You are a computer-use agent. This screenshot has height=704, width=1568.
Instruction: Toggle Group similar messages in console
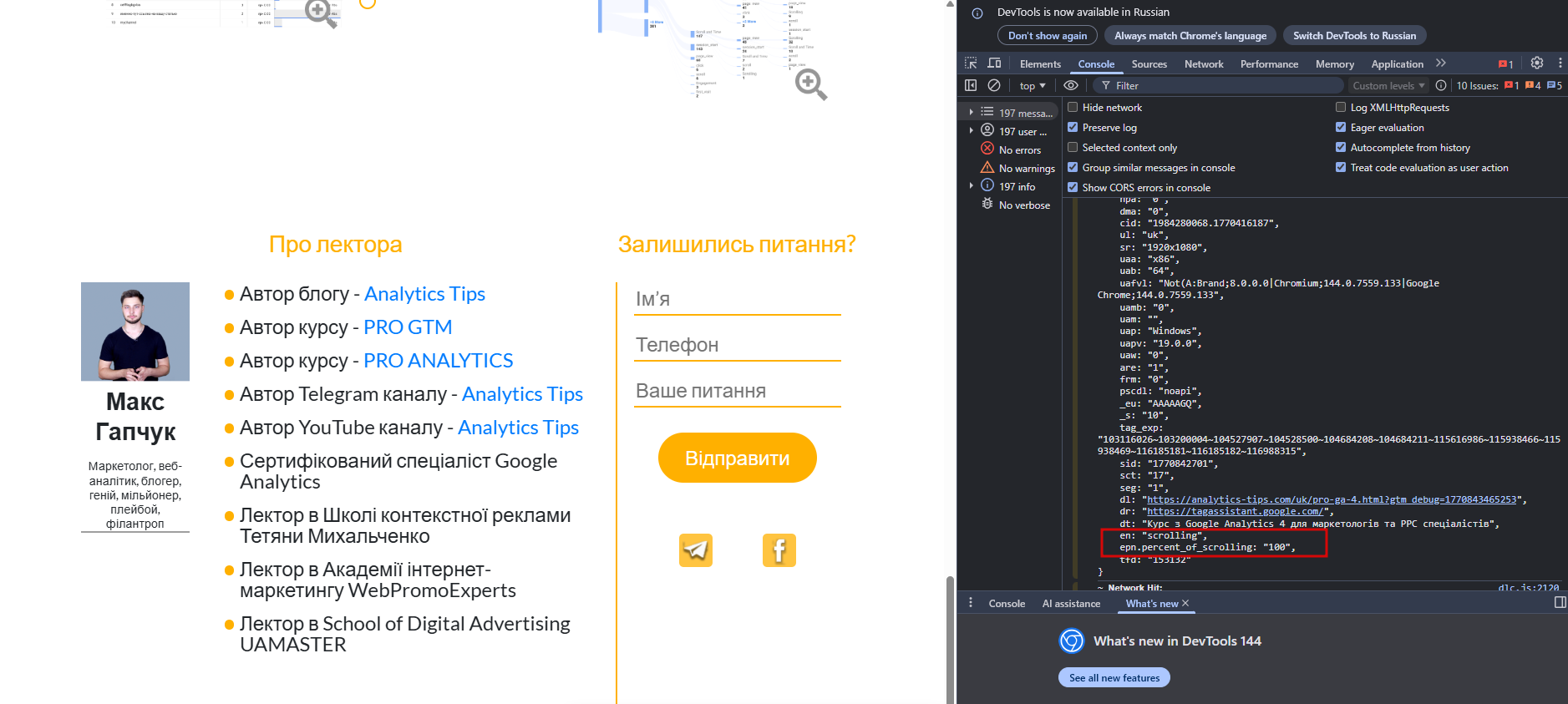coord(1073,167)
